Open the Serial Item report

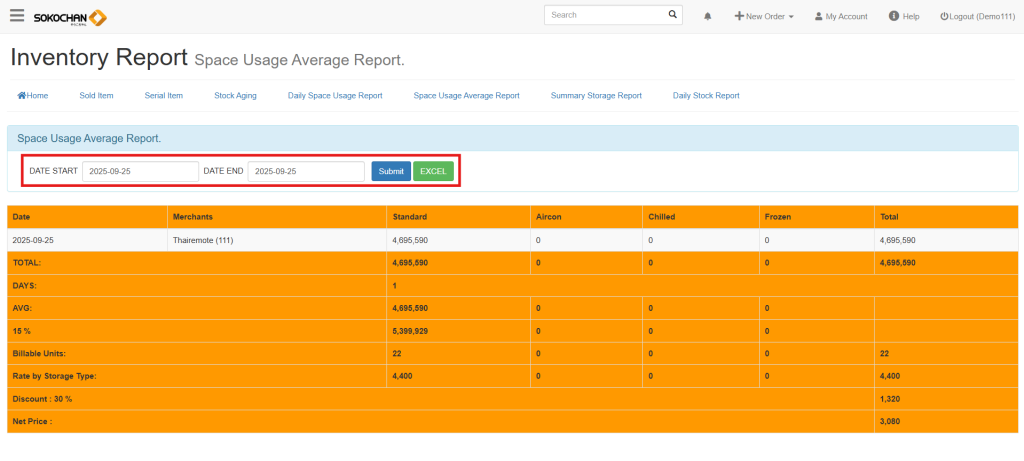(164, 96)
